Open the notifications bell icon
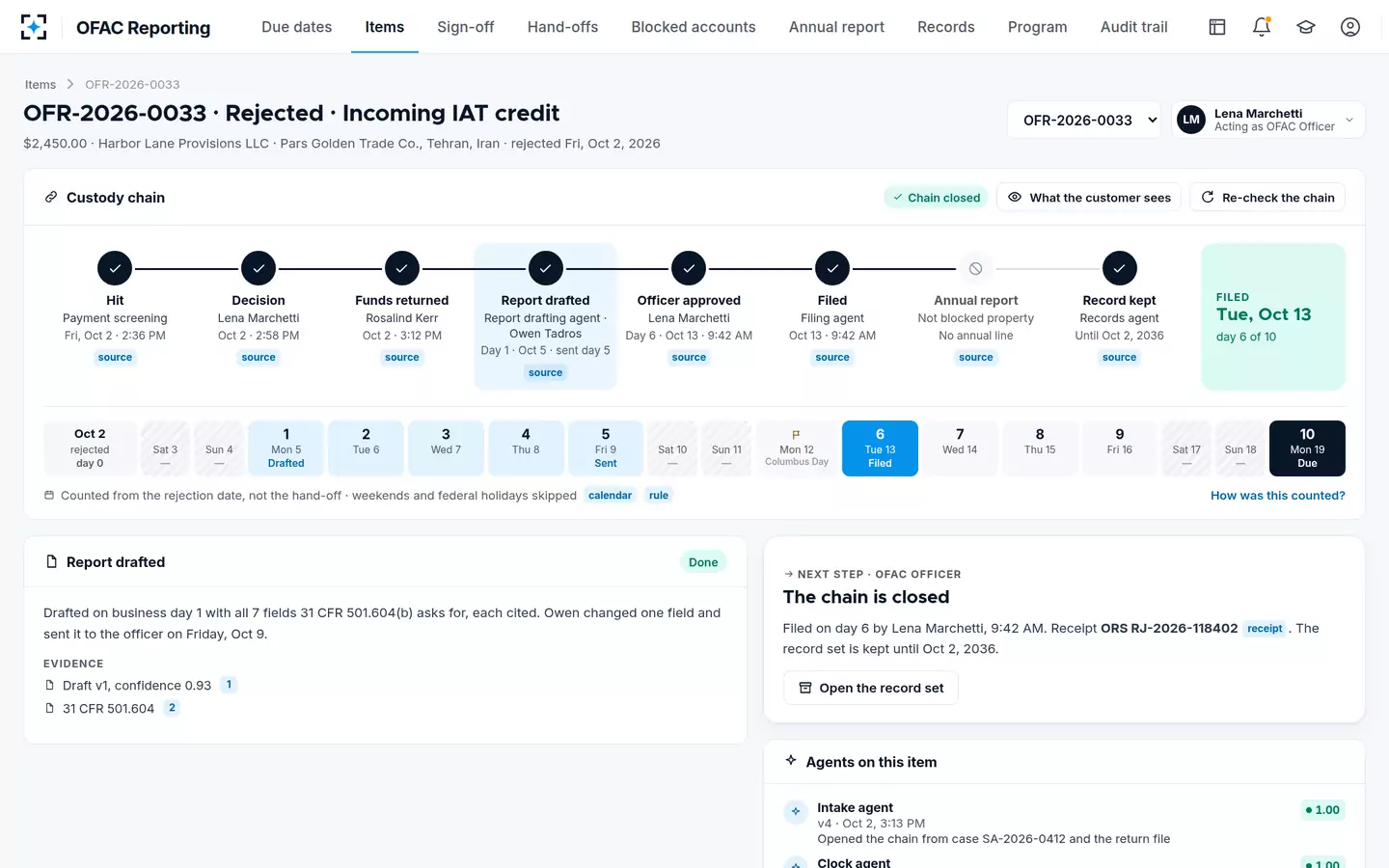The width and height of the screenshot is (1389, 868). pyautogui.click(x=1262, y=27)
